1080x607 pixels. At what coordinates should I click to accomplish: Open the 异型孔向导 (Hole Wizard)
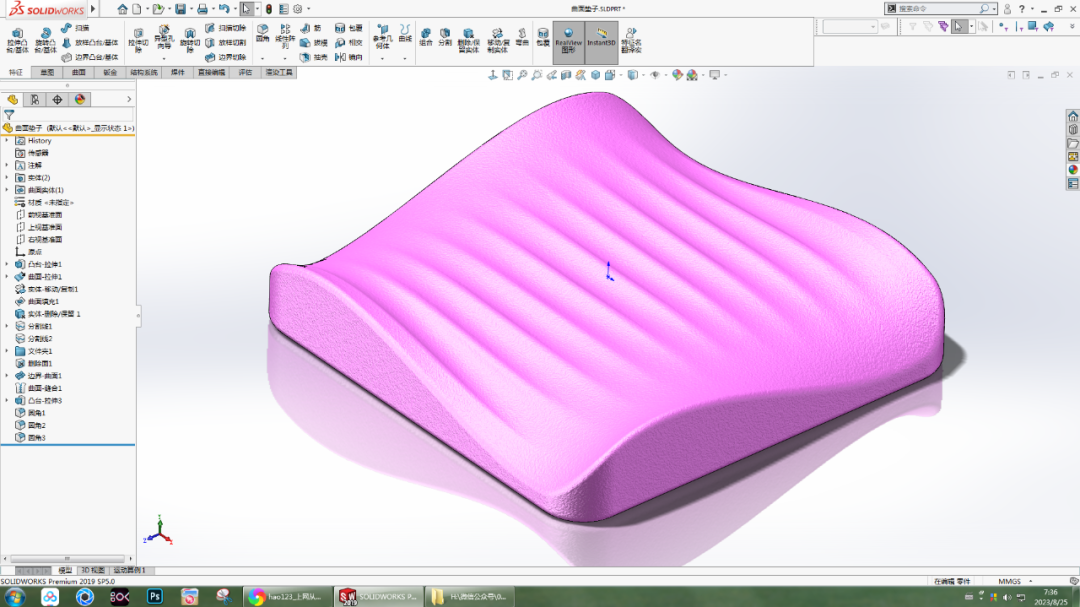coord(164,40)
